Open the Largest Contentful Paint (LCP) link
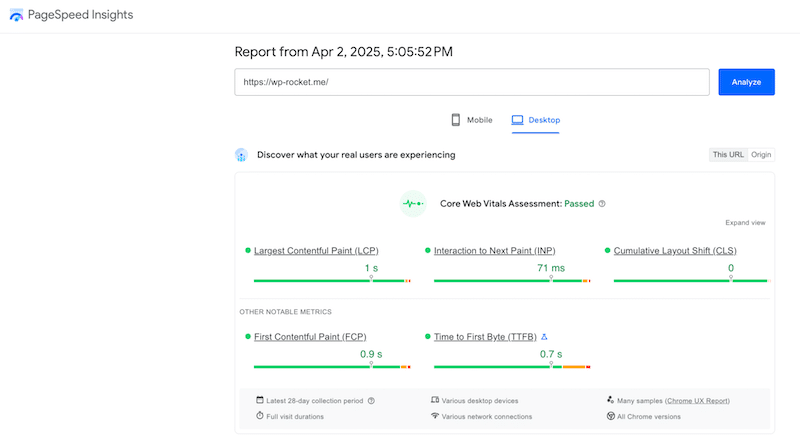 coord(316,251)
